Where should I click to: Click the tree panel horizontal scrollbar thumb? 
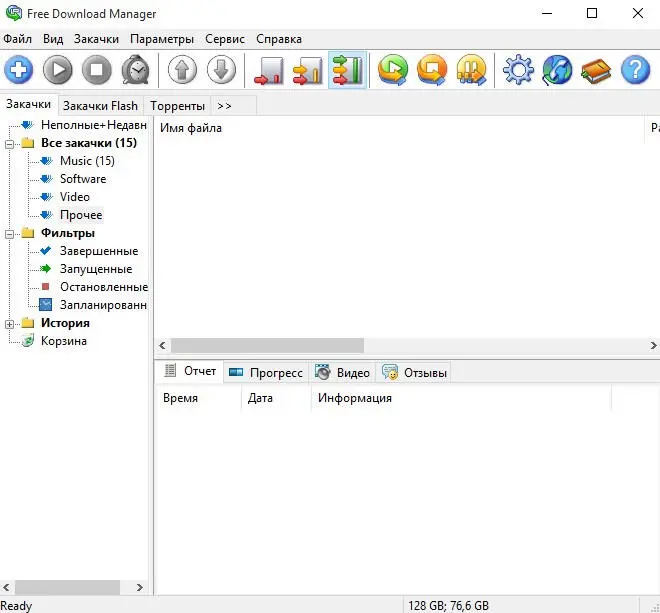pyautogui.click(x=67, y=587)
